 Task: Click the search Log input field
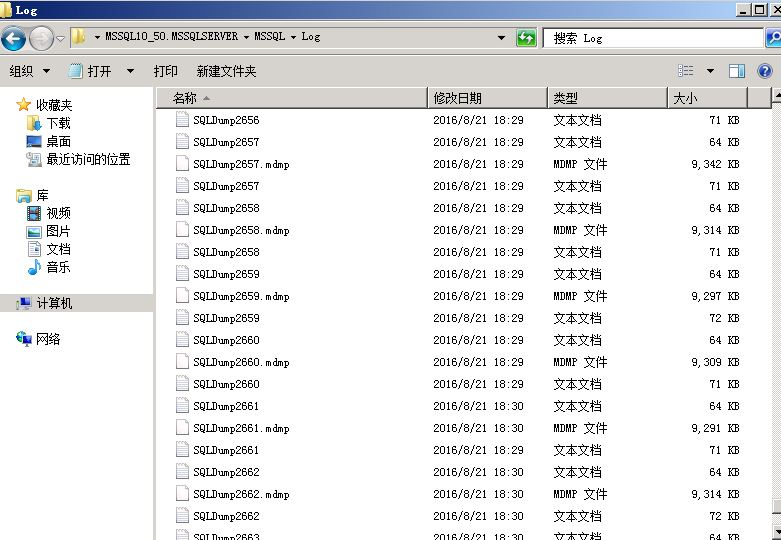pyautogui.click(x=653, y=38)
